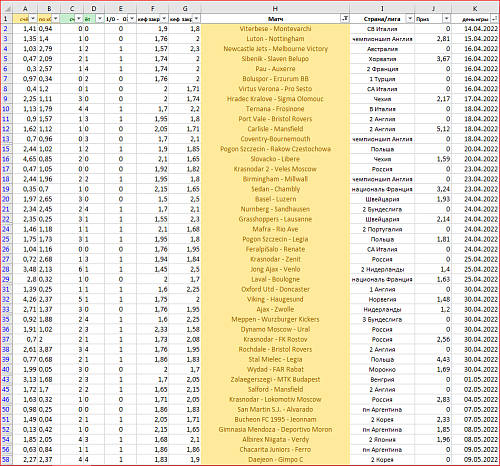Select column E by its header
This screenshot has width=500, height=466.
120,9
